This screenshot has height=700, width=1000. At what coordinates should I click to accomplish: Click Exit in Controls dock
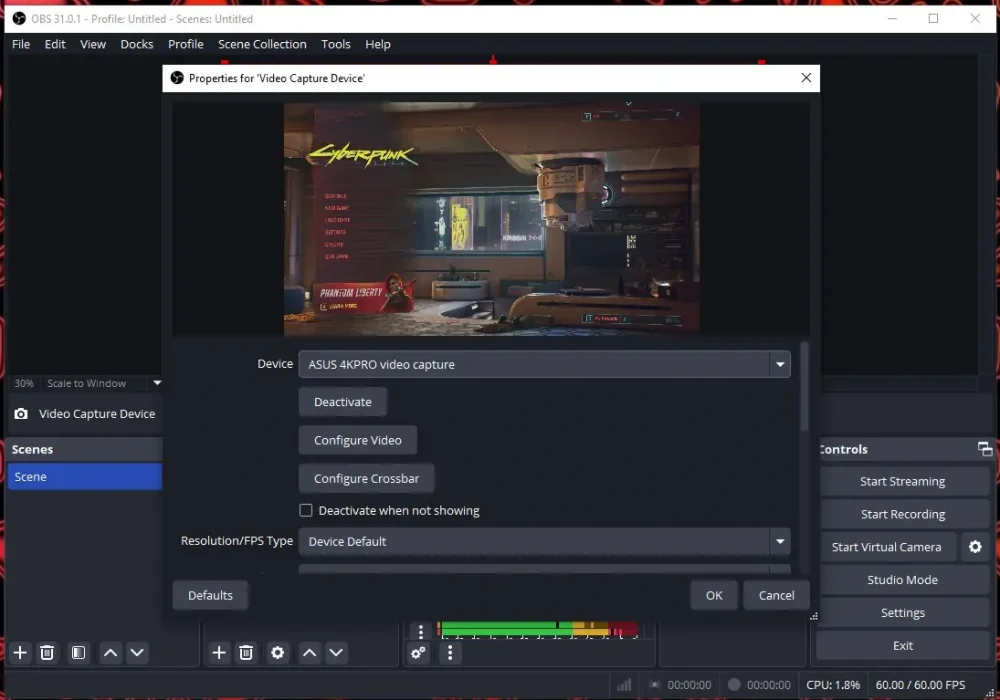point(902,645)
